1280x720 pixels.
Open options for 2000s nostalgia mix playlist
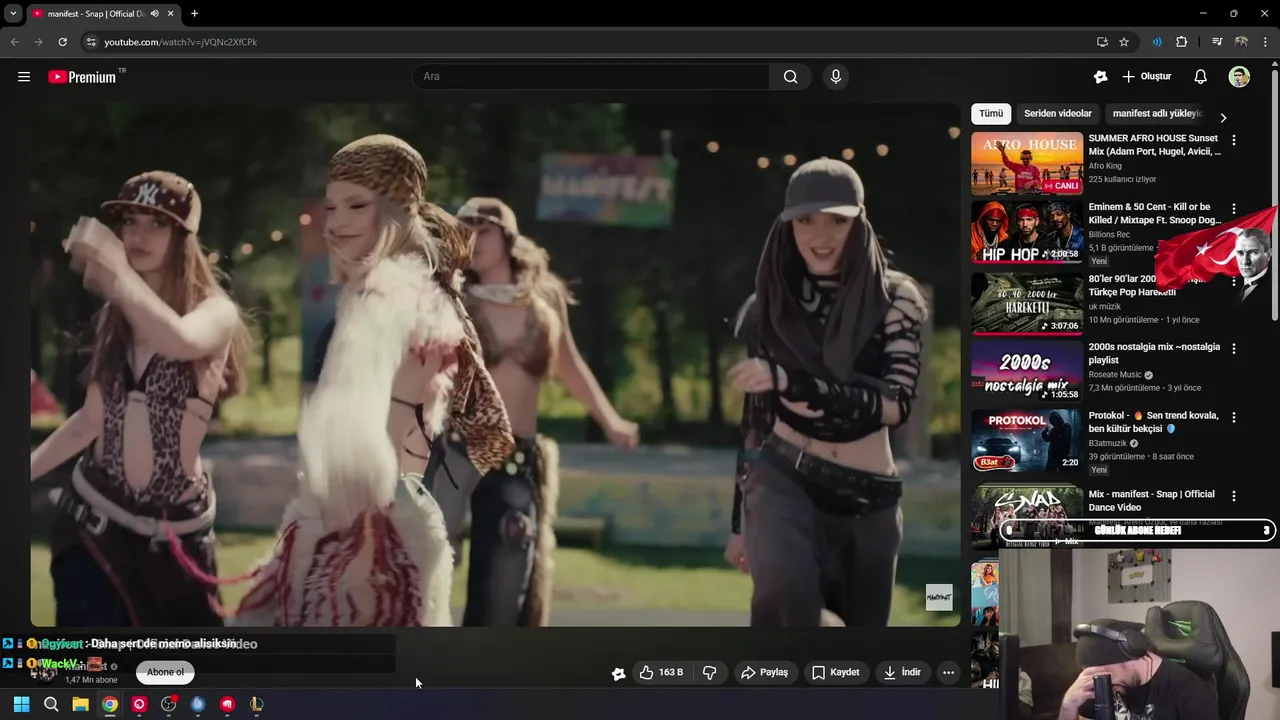click(1234, 349)
